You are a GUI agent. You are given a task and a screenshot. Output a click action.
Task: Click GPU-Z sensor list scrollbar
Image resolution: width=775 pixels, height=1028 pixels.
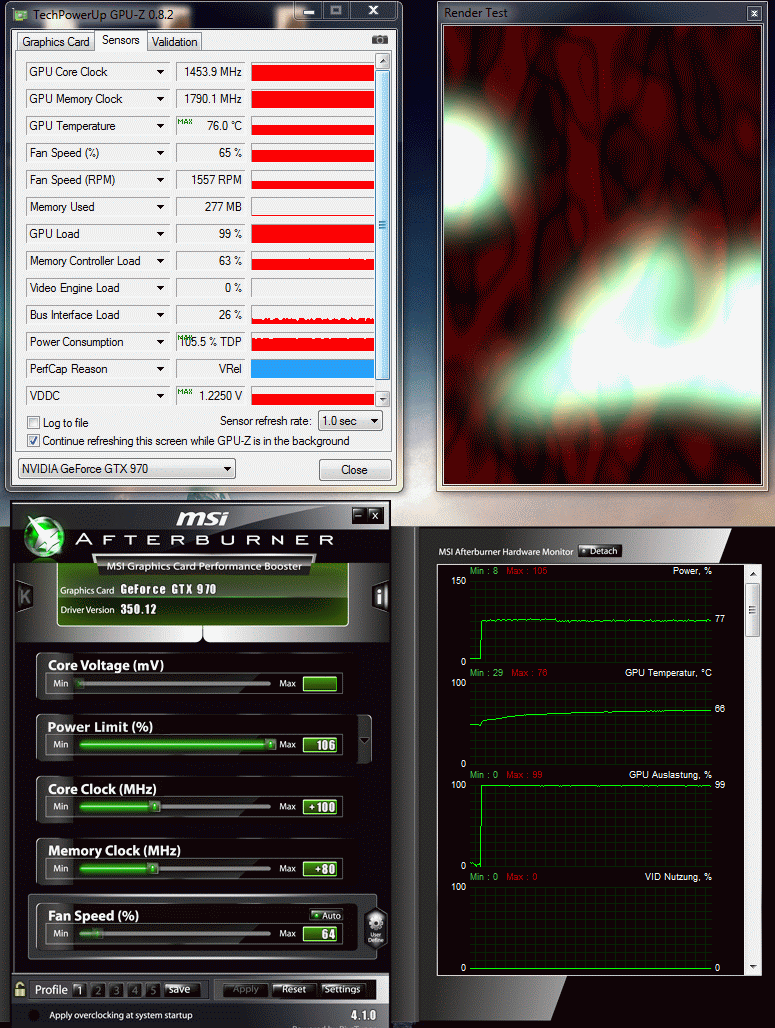coord(383,225)
